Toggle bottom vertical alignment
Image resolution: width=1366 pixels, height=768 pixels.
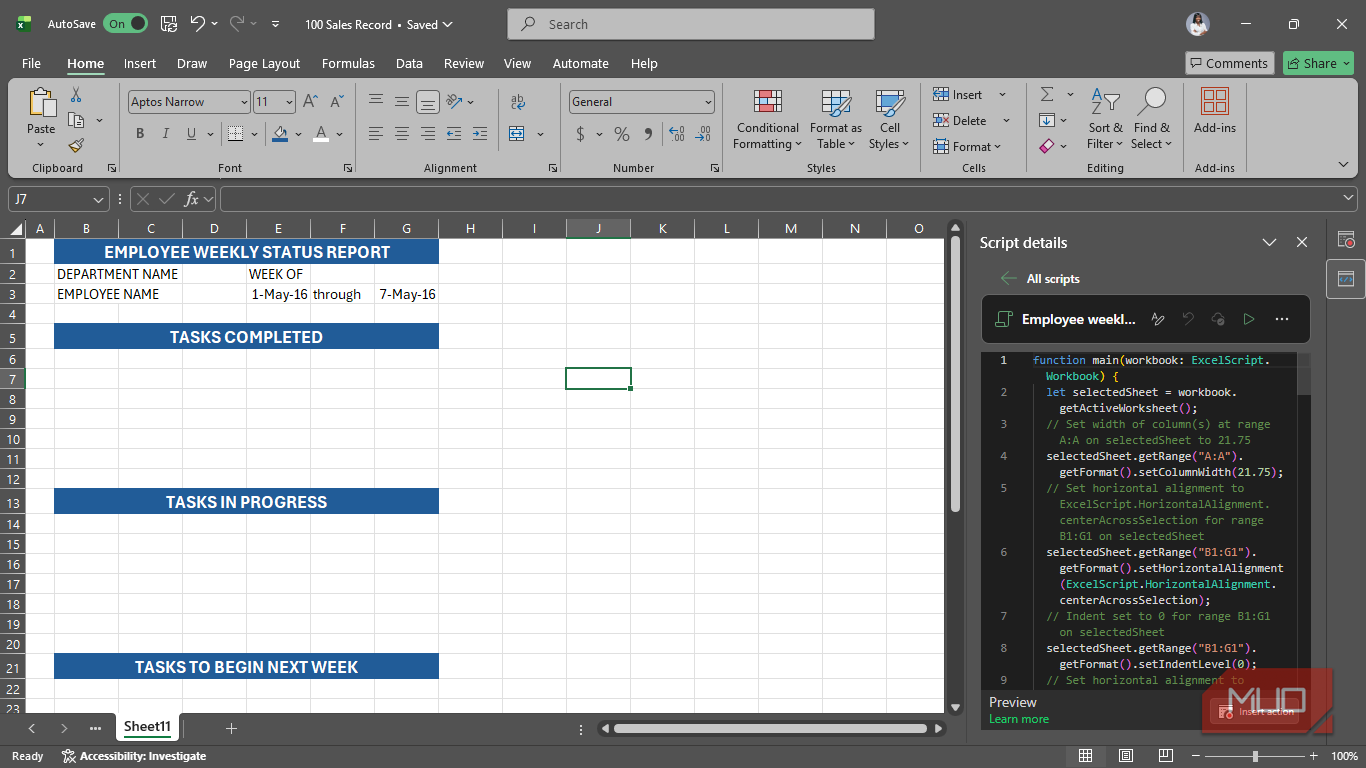(x=428, y=102)
